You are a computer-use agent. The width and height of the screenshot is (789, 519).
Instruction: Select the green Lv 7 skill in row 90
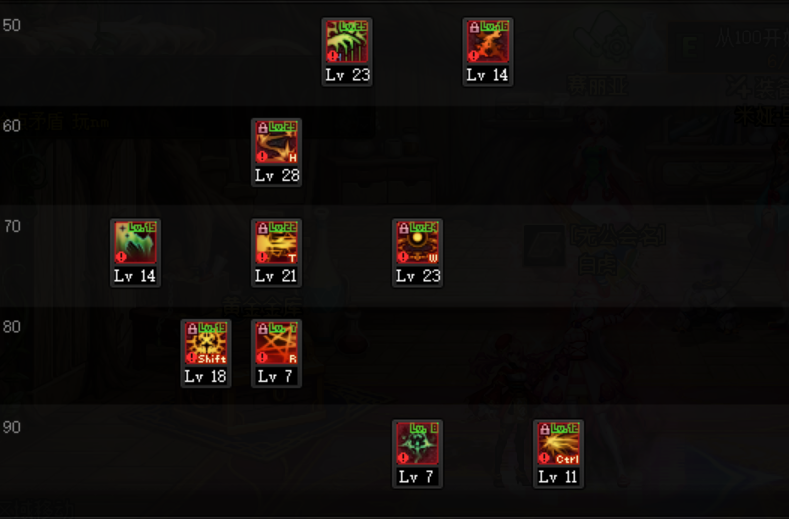click(417, 443)
